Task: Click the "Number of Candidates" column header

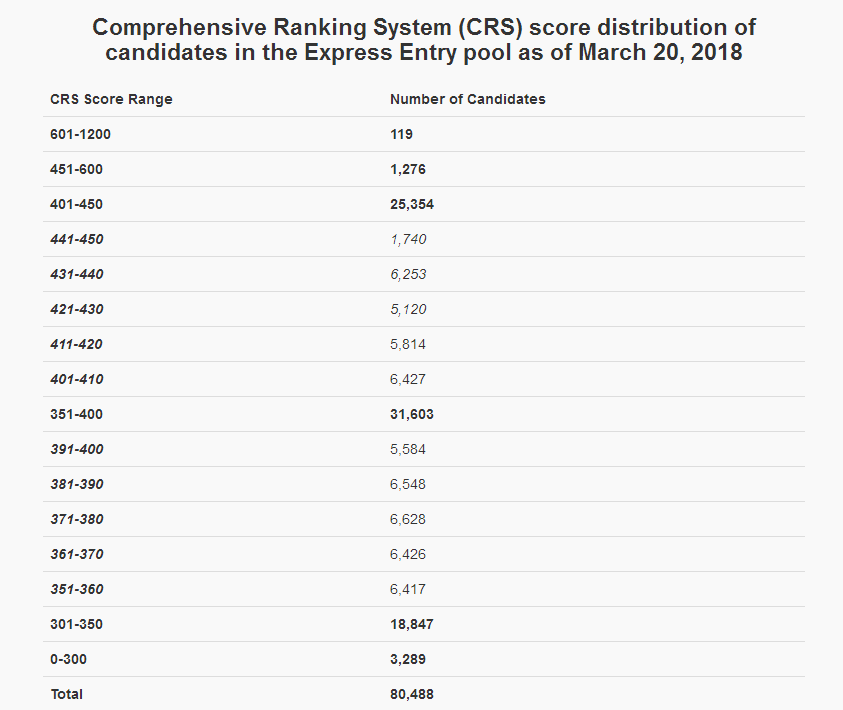Action: (x=467, y=99)
